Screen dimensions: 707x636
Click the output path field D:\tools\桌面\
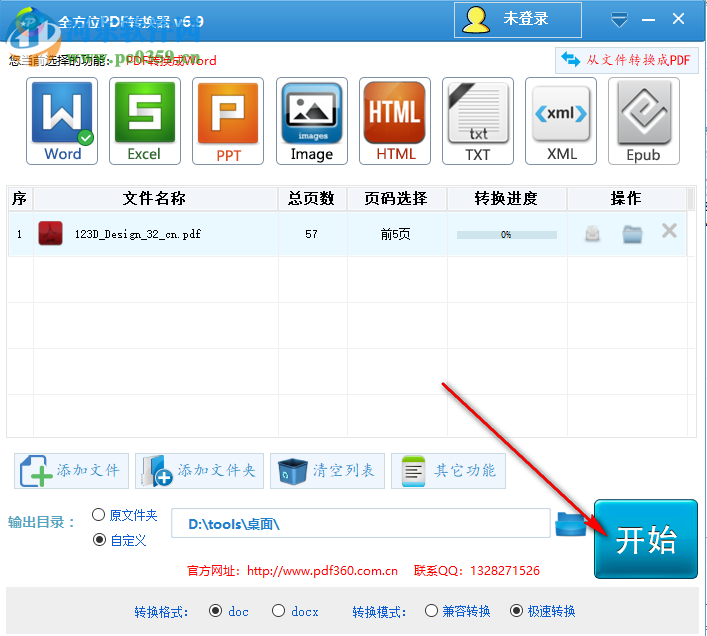(x=361, y=523)
